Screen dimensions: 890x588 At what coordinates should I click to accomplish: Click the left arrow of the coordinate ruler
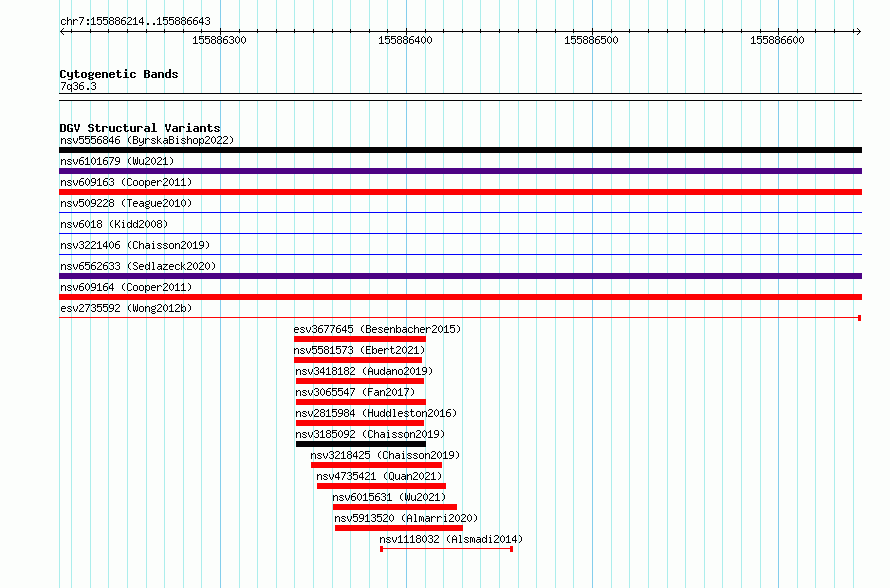tap(63, 31)
